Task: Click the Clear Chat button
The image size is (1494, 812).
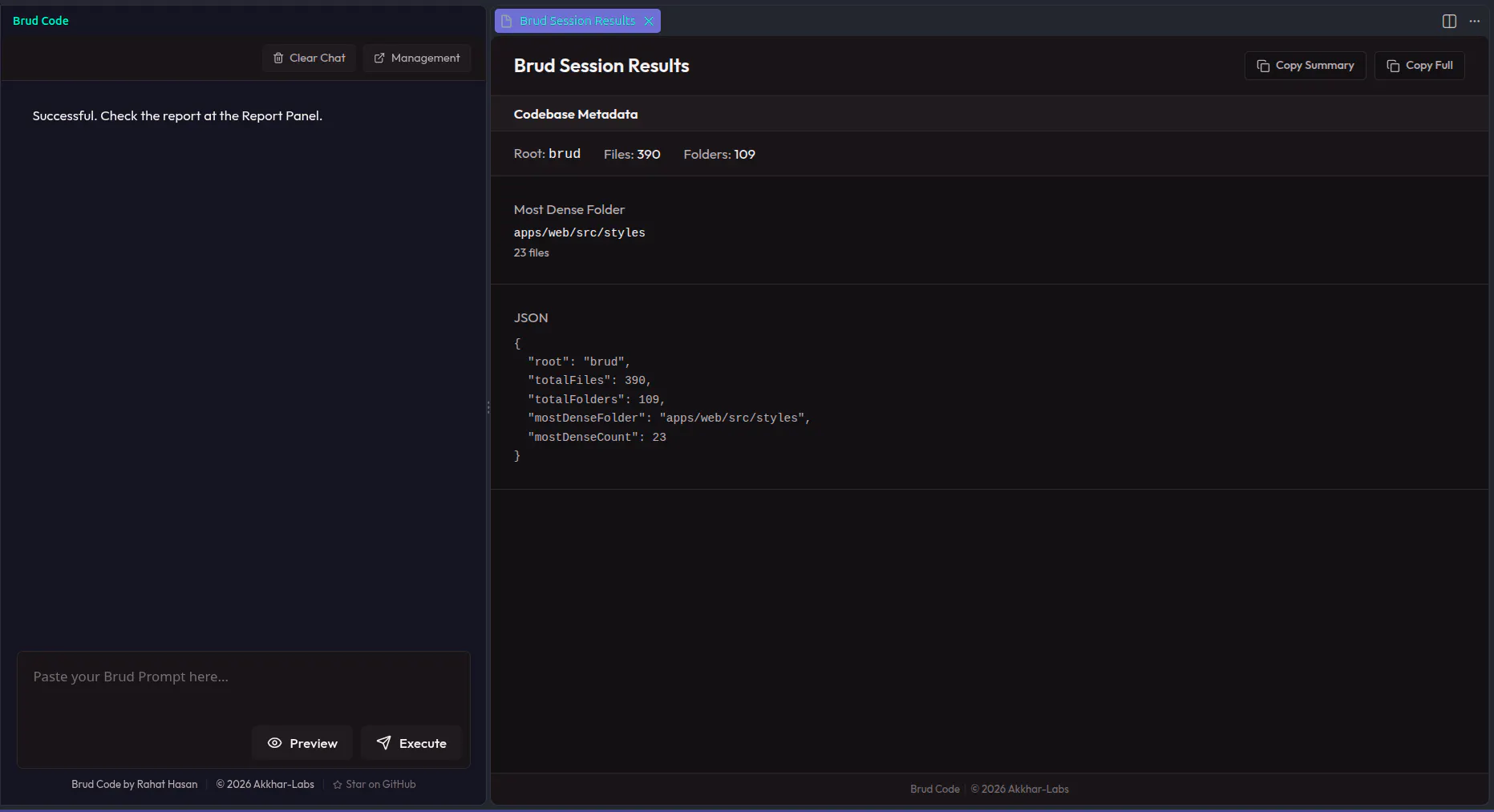Action: pos(309,58)
